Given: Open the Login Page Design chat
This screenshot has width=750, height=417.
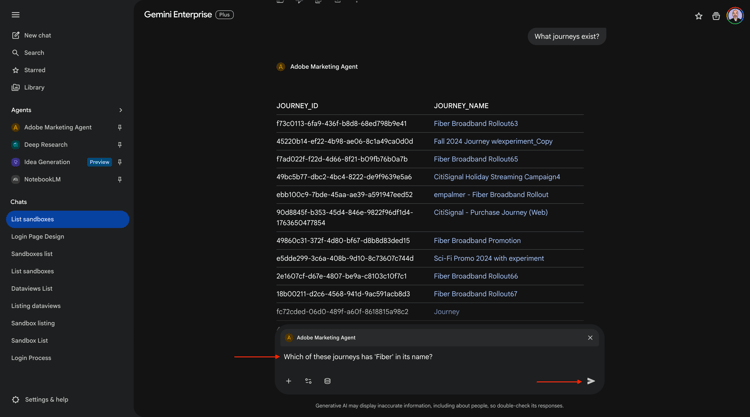Looking at the screenshot, I should tap(38, 237).
